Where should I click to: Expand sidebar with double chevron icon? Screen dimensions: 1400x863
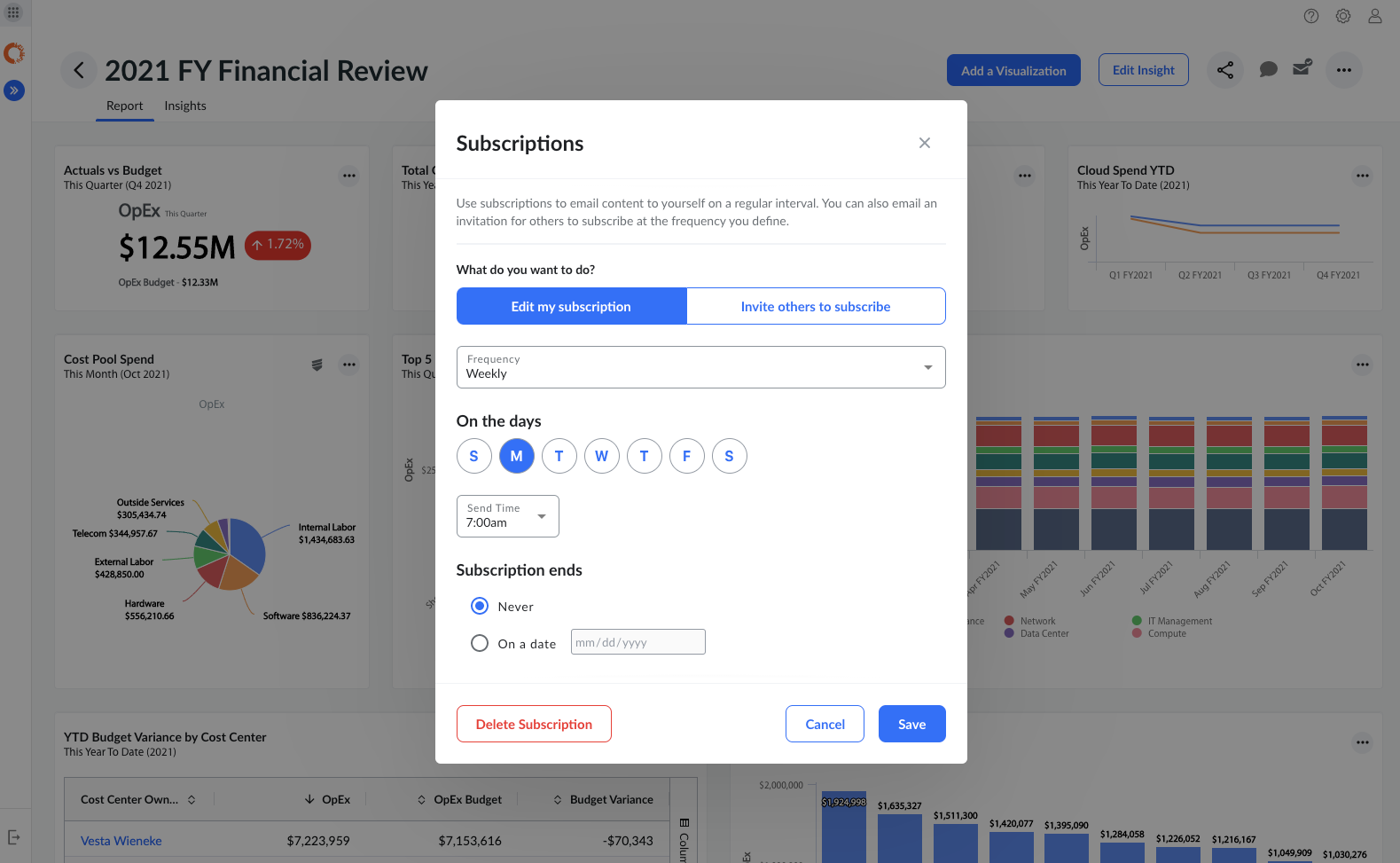pos(14,90)
